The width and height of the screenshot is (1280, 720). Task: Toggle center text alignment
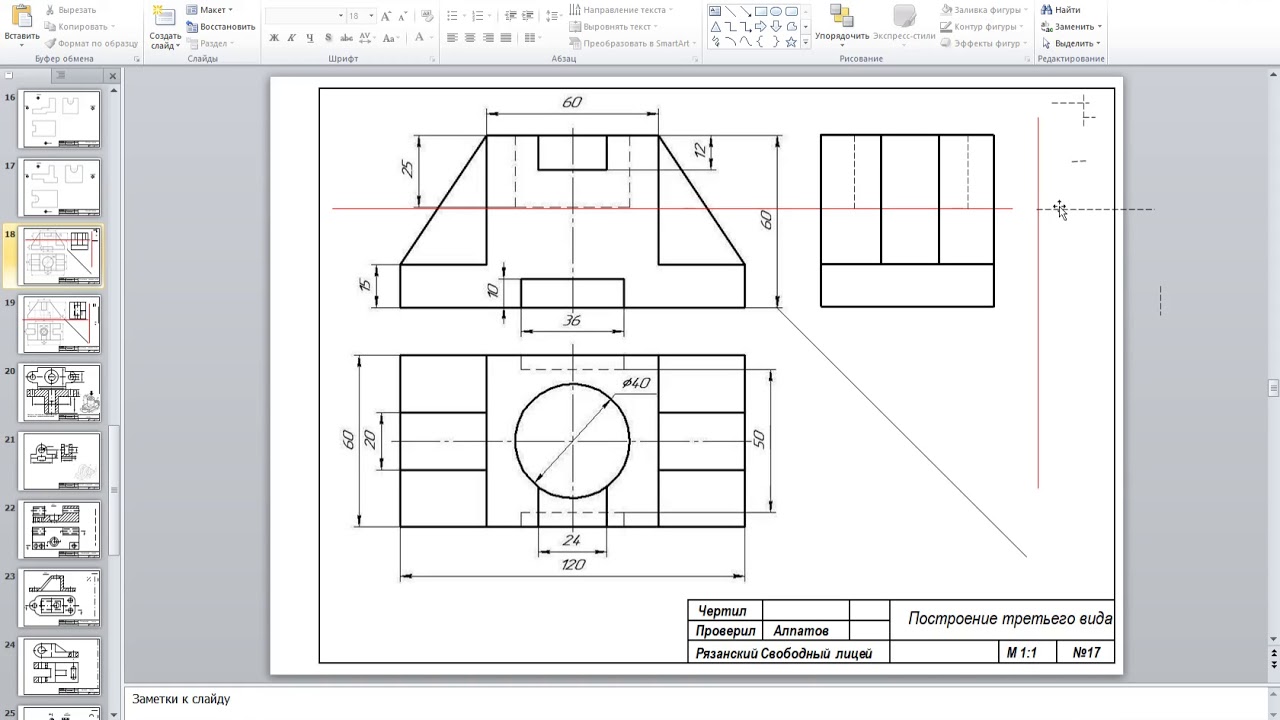(470, 38)
